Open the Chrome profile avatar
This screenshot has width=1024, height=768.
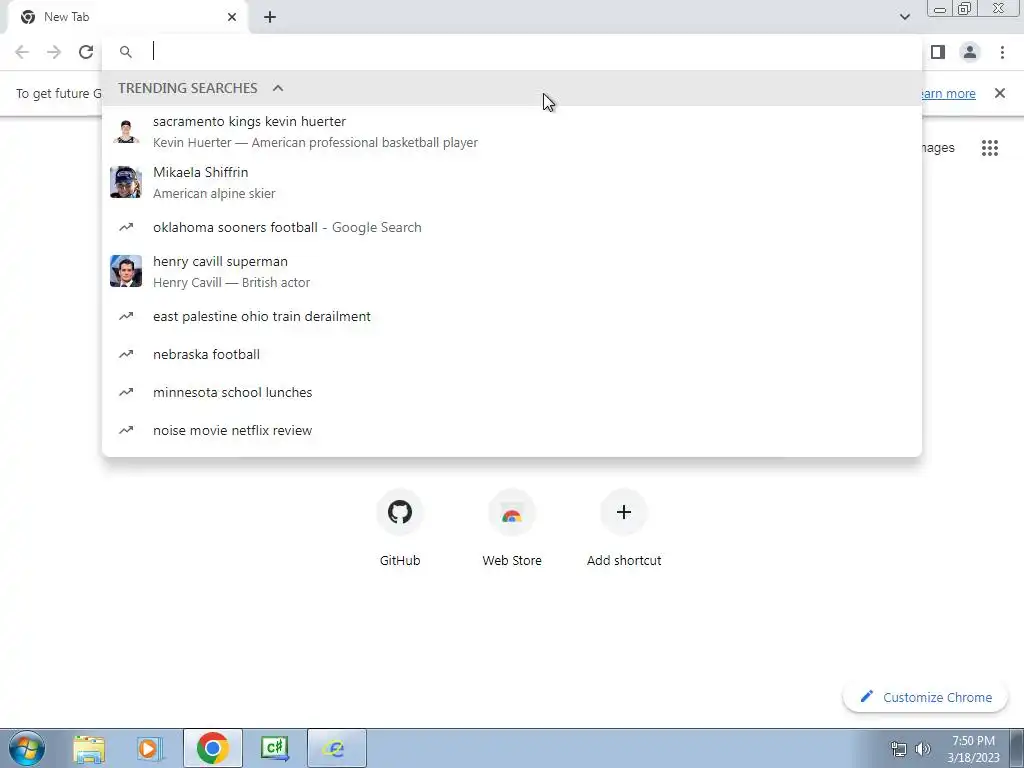(x=970, y=52)
